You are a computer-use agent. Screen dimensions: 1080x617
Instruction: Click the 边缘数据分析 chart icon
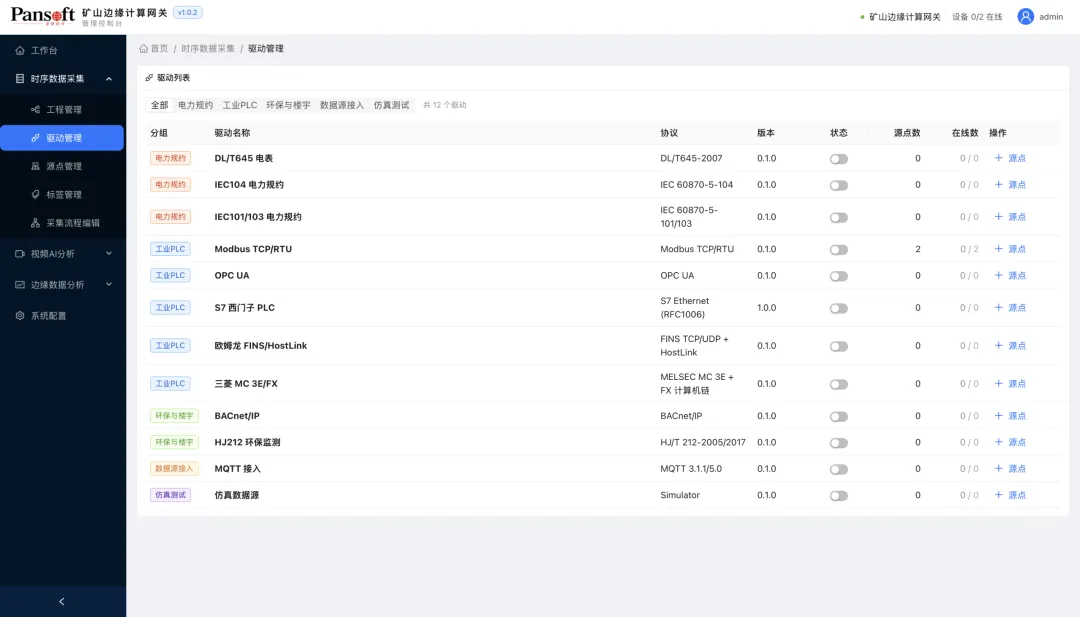coord(20,284)
